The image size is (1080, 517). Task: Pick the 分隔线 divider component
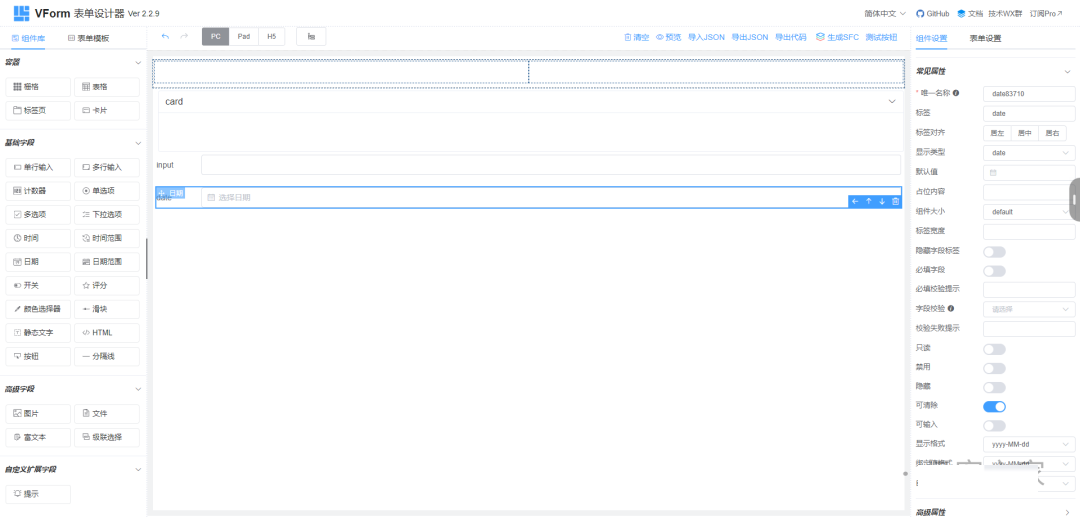[107, 357]
